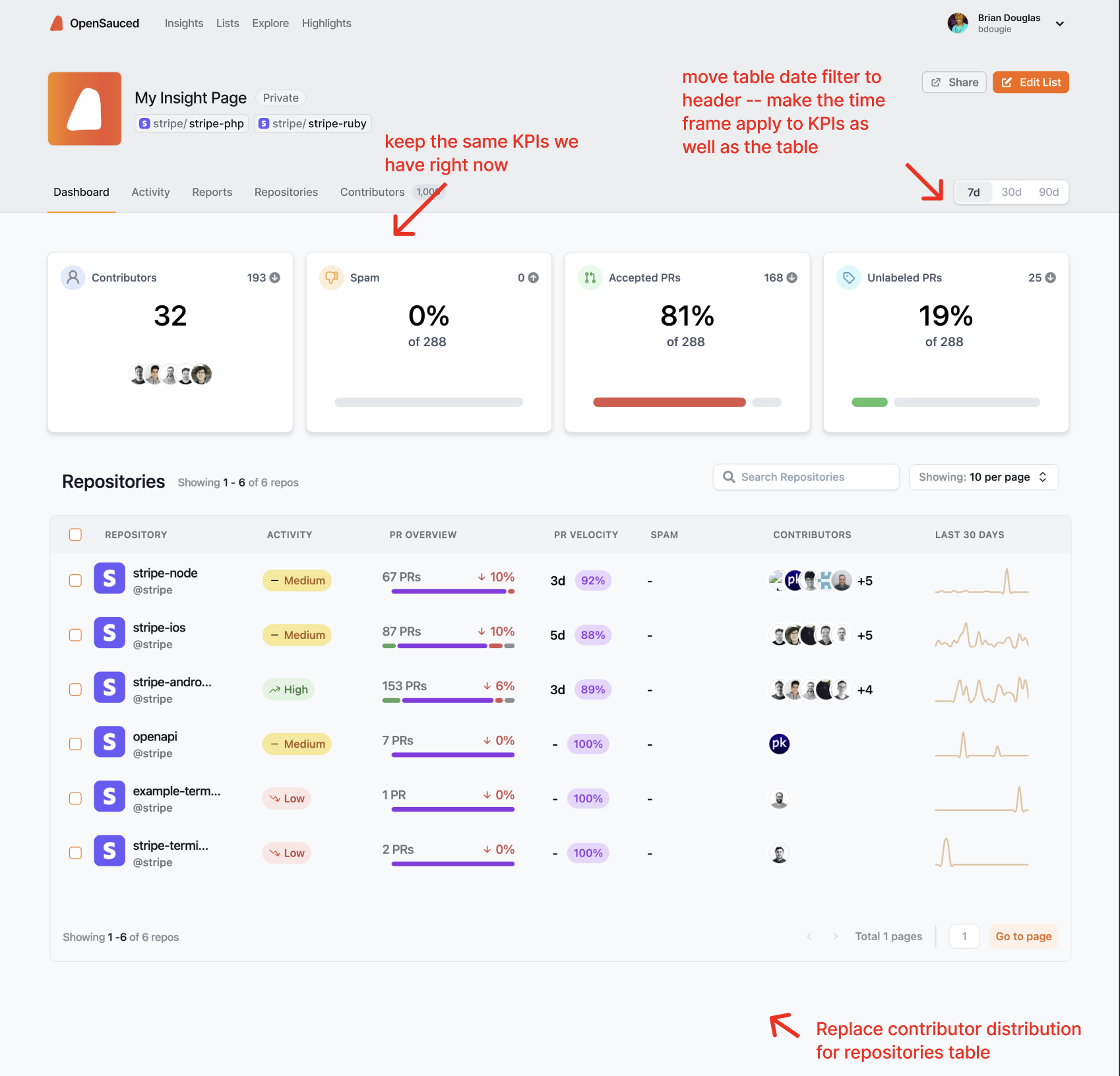1120x1076 pixels.
Task: Click the download icon on Accepted PRs card
Action: [x=792, y=278]
